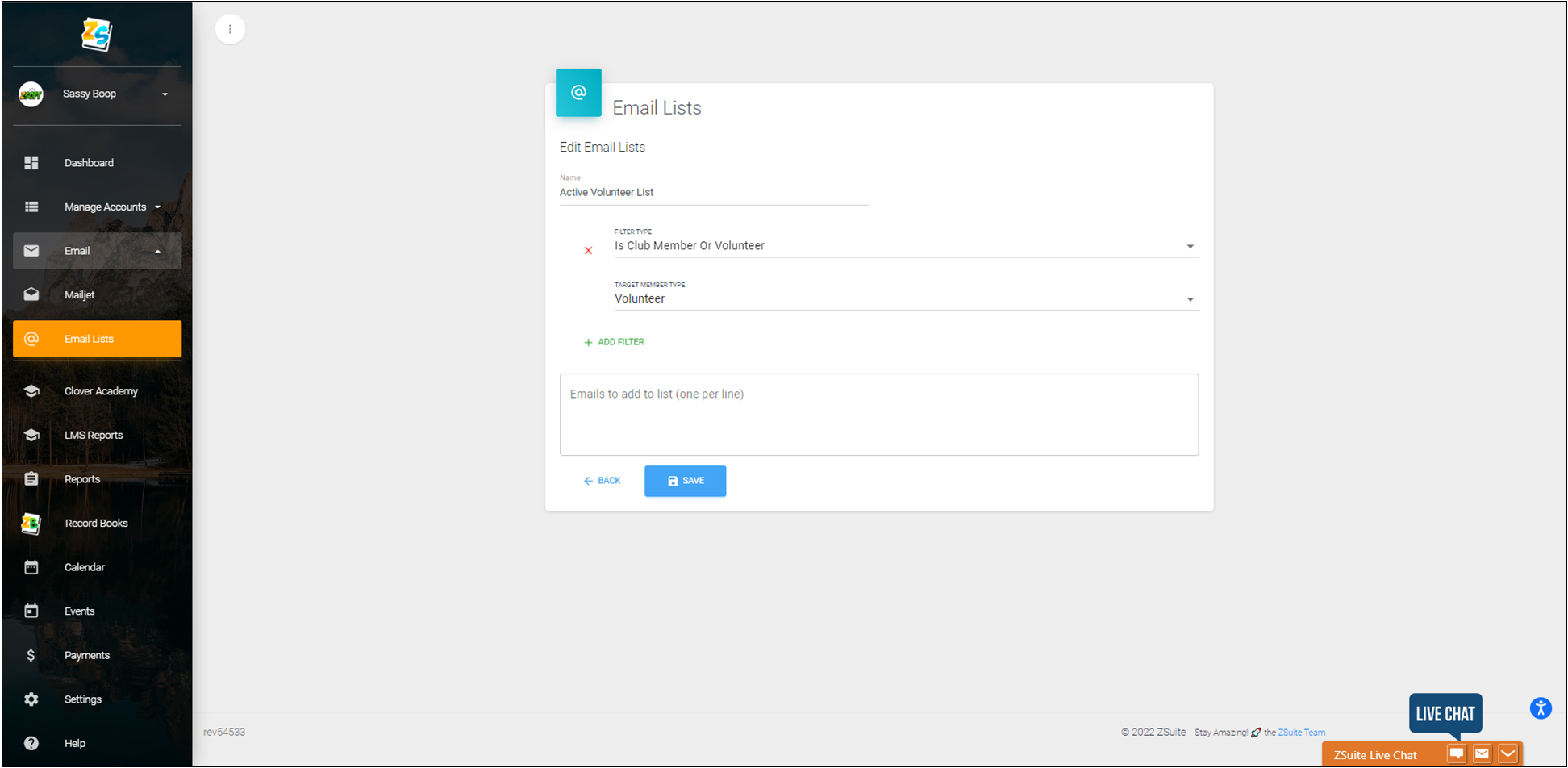Click the Sassy Boop profile avatar
The width and height of the screenshot is (1568, 768).
tap(31, 94)
